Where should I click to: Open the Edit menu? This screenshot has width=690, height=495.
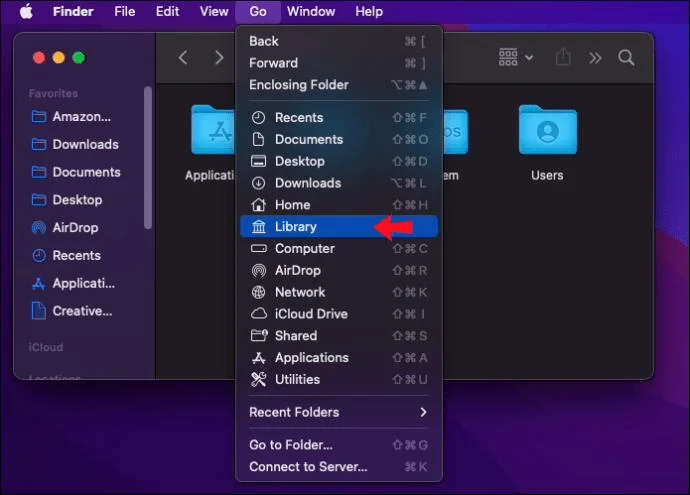click(x=167, y=11)
